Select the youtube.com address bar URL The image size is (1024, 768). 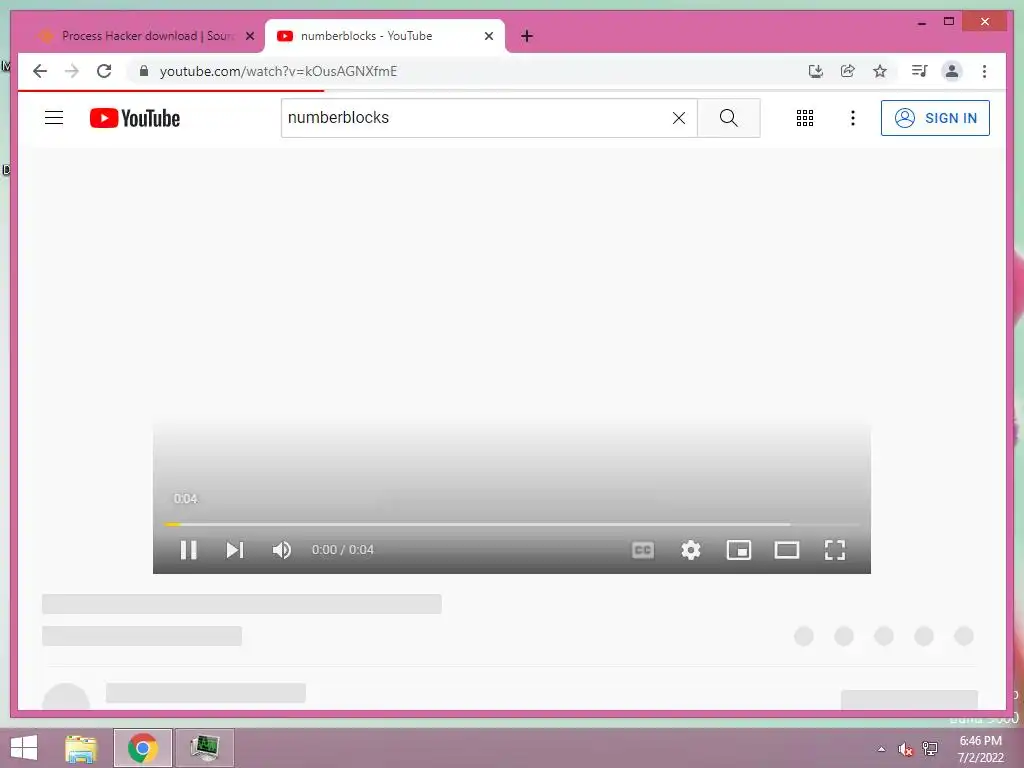[278, 71]
